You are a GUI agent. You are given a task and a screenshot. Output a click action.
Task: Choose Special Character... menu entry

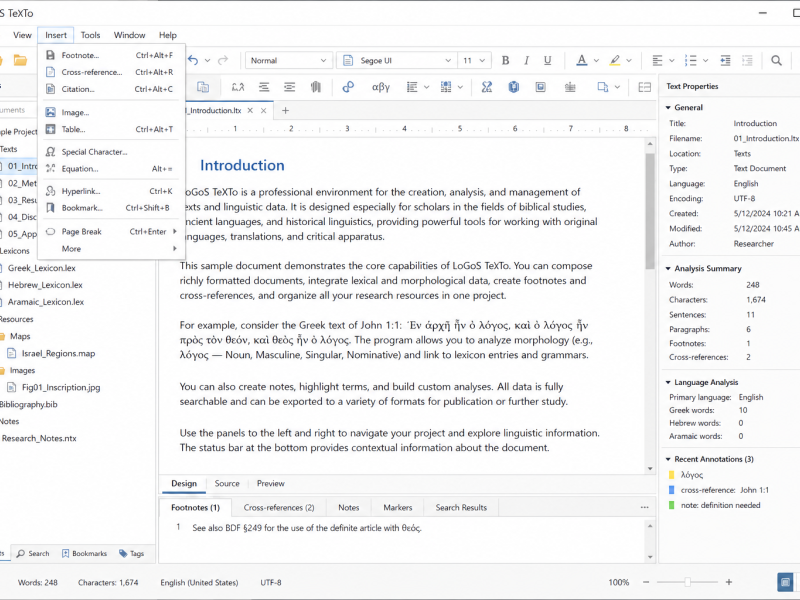click(109, 152)
